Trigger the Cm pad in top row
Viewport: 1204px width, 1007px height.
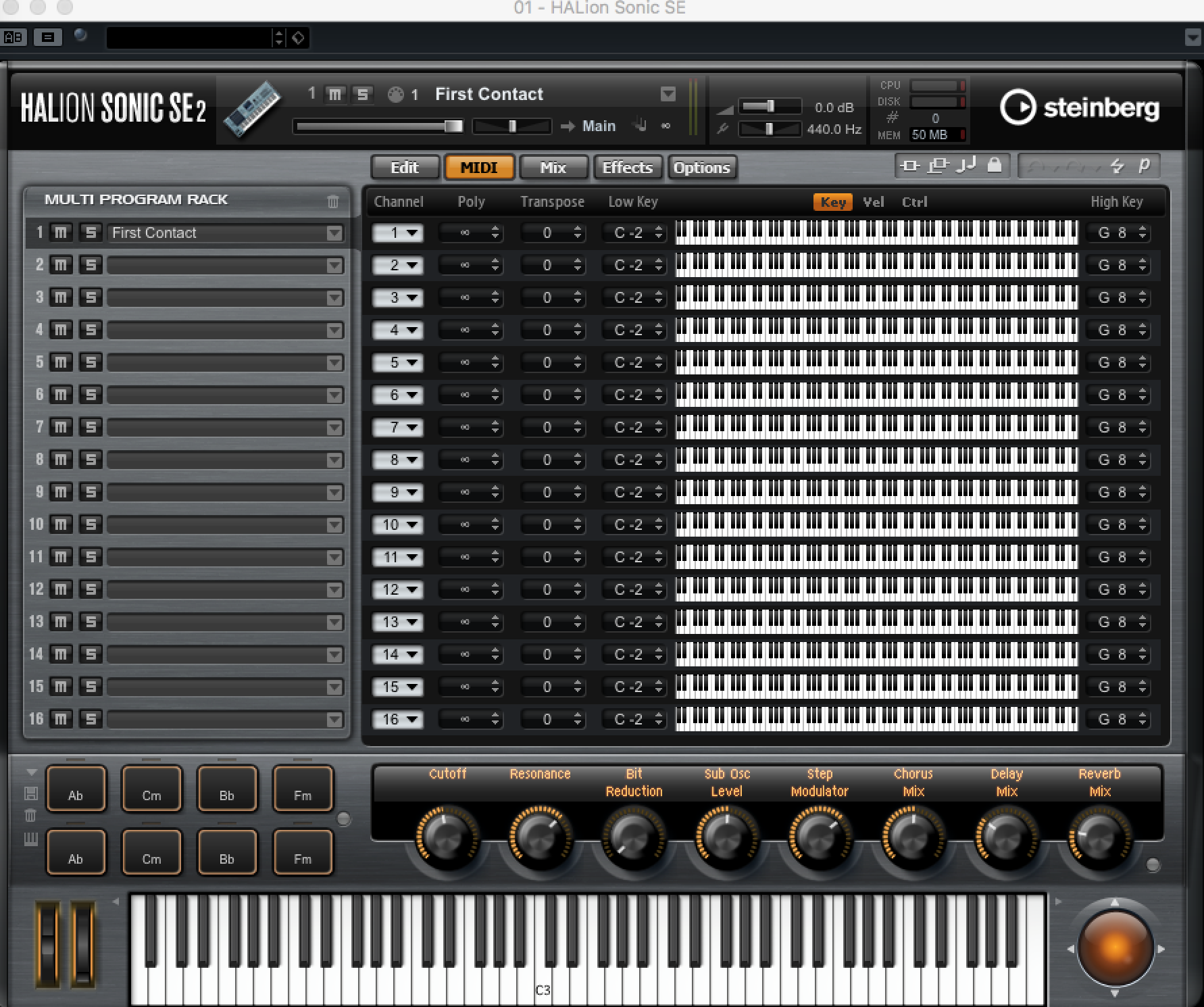151,788
